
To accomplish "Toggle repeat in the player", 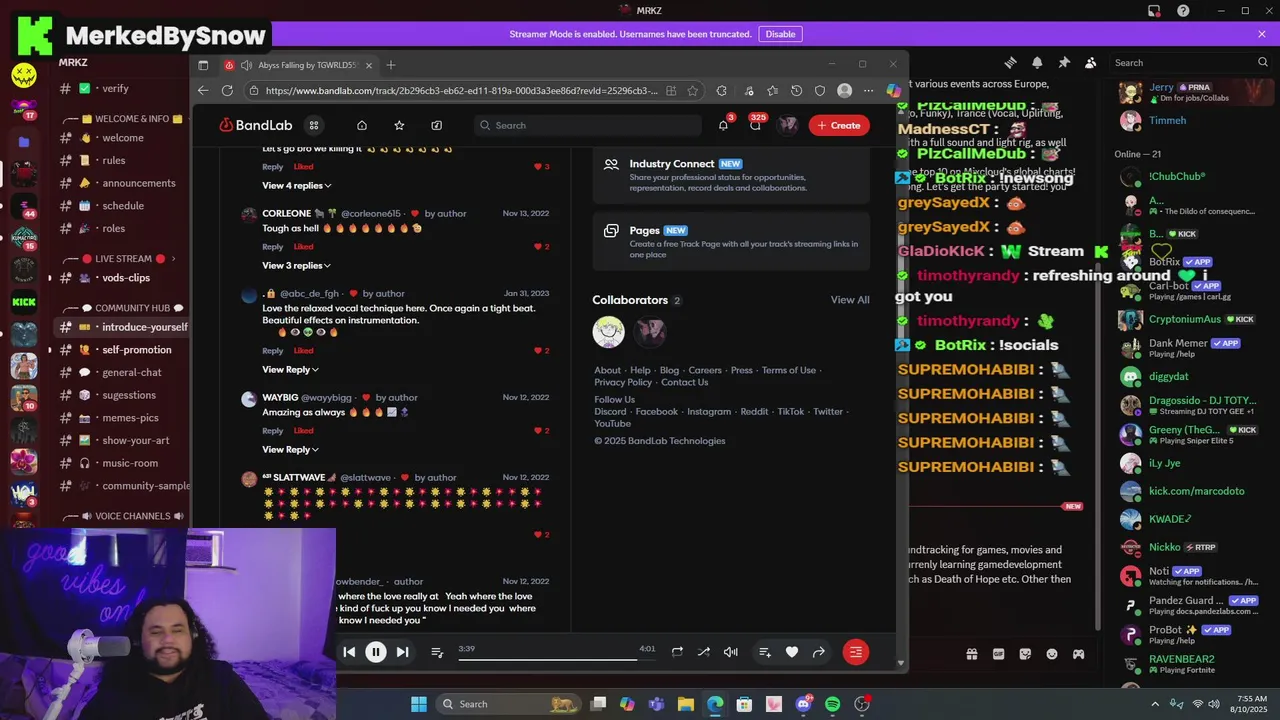I will 677,652.
